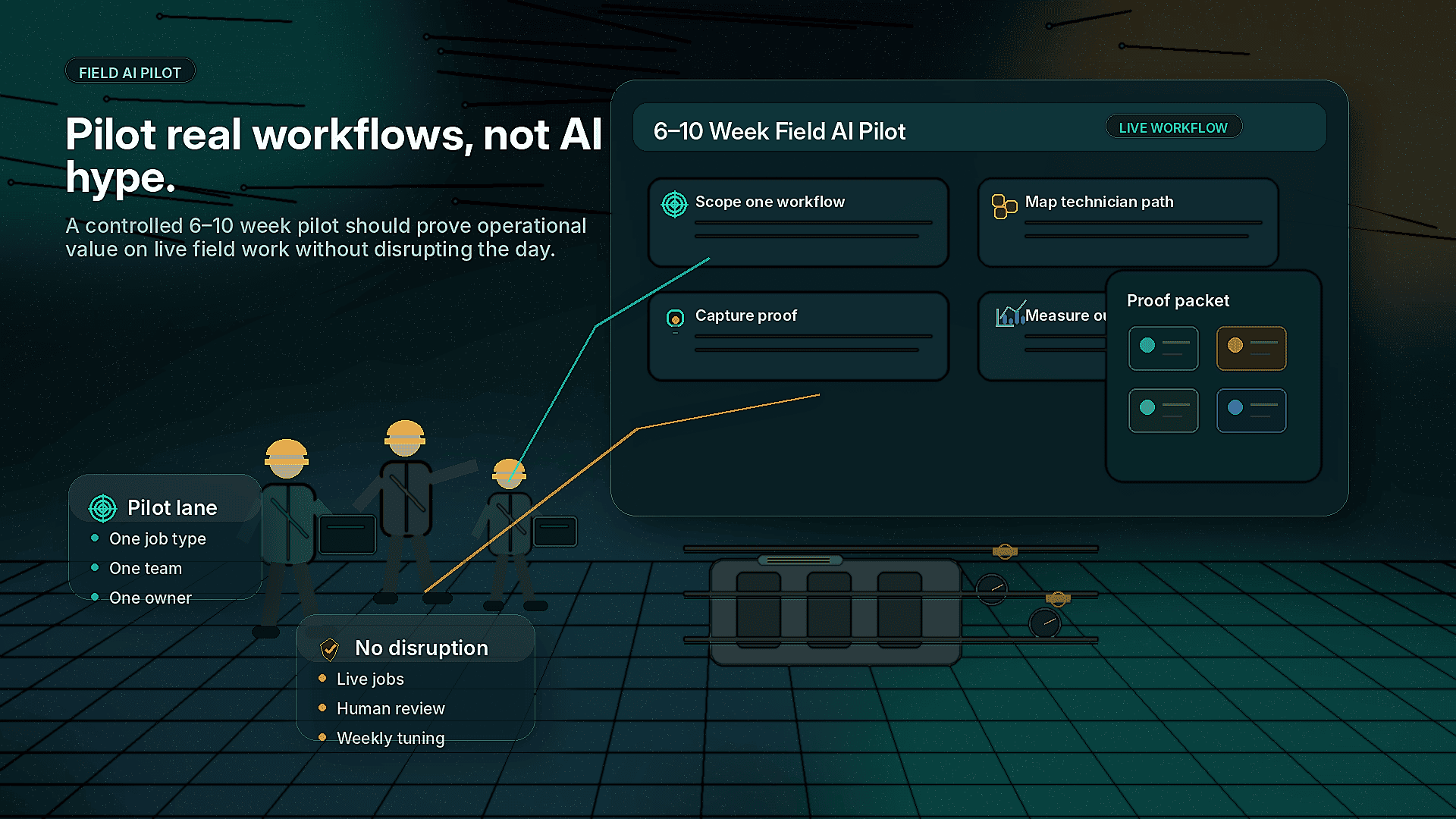Click the Proof packet heading
This screenshot has height=819, width=1456.
pyautogui.click(x=1178, y=300)
